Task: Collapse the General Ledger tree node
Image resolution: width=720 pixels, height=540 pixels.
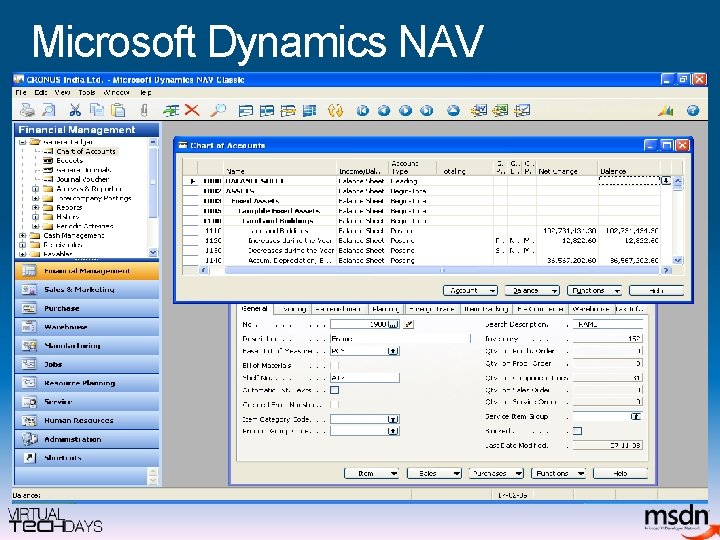Action: [22, 142]
